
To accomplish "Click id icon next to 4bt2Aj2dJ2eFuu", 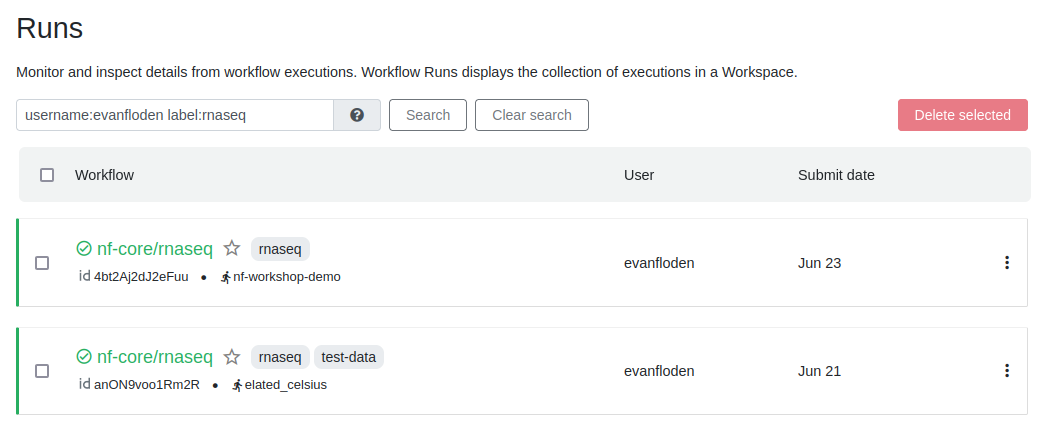I will click(84, 277).
